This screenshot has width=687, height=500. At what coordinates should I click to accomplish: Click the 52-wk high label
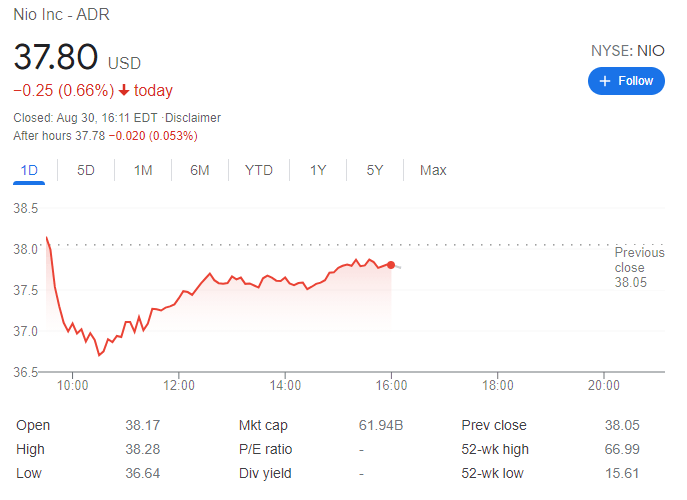[495, 449]
